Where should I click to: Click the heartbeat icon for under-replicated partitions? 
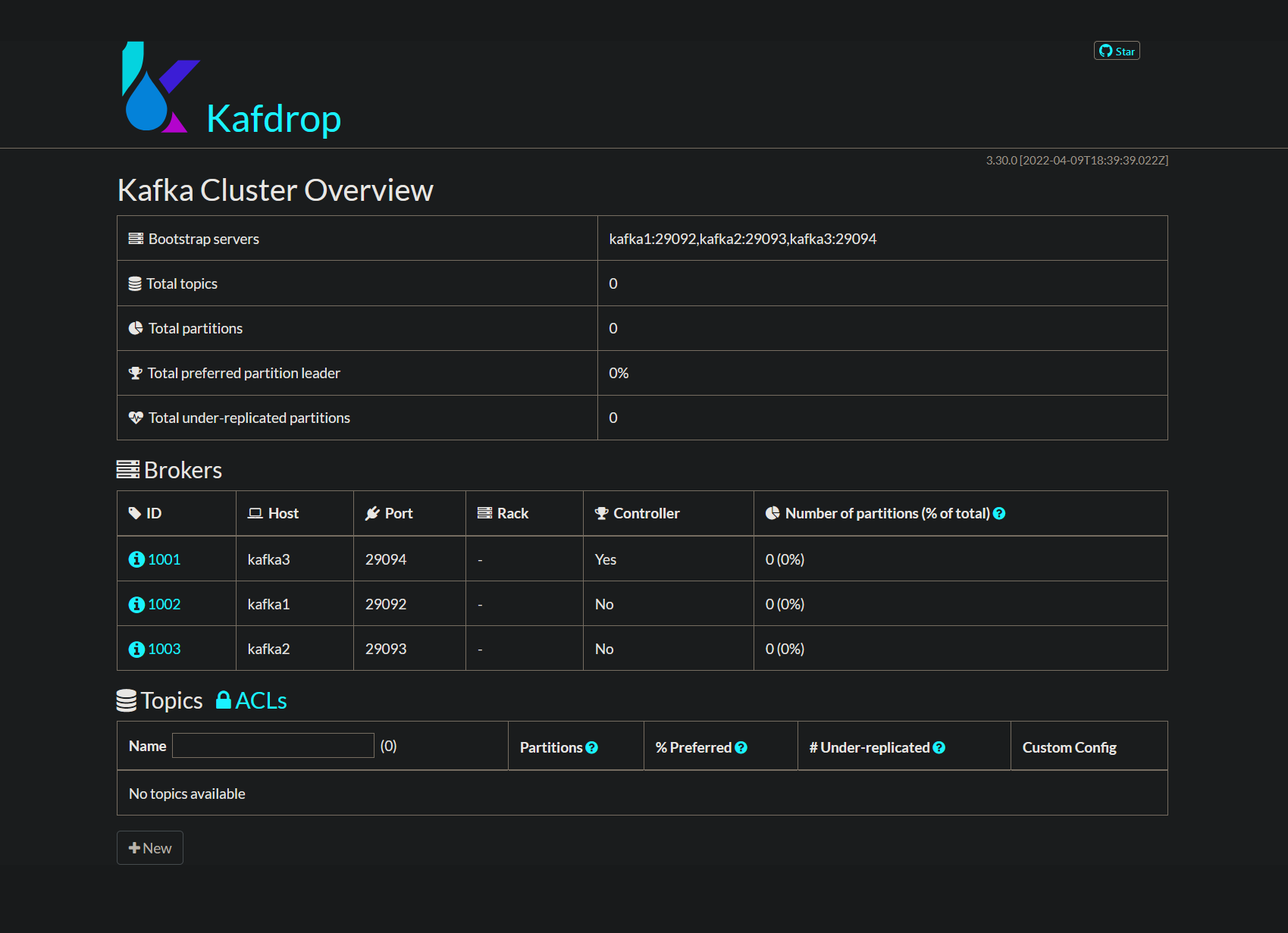click(x=136, y=418)
